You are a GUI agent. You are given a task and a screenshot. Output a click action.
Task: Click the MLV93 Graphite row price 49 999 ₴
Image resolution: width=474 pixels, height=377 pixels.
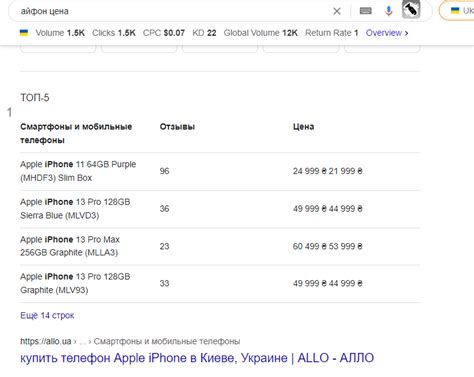[327, 283]
